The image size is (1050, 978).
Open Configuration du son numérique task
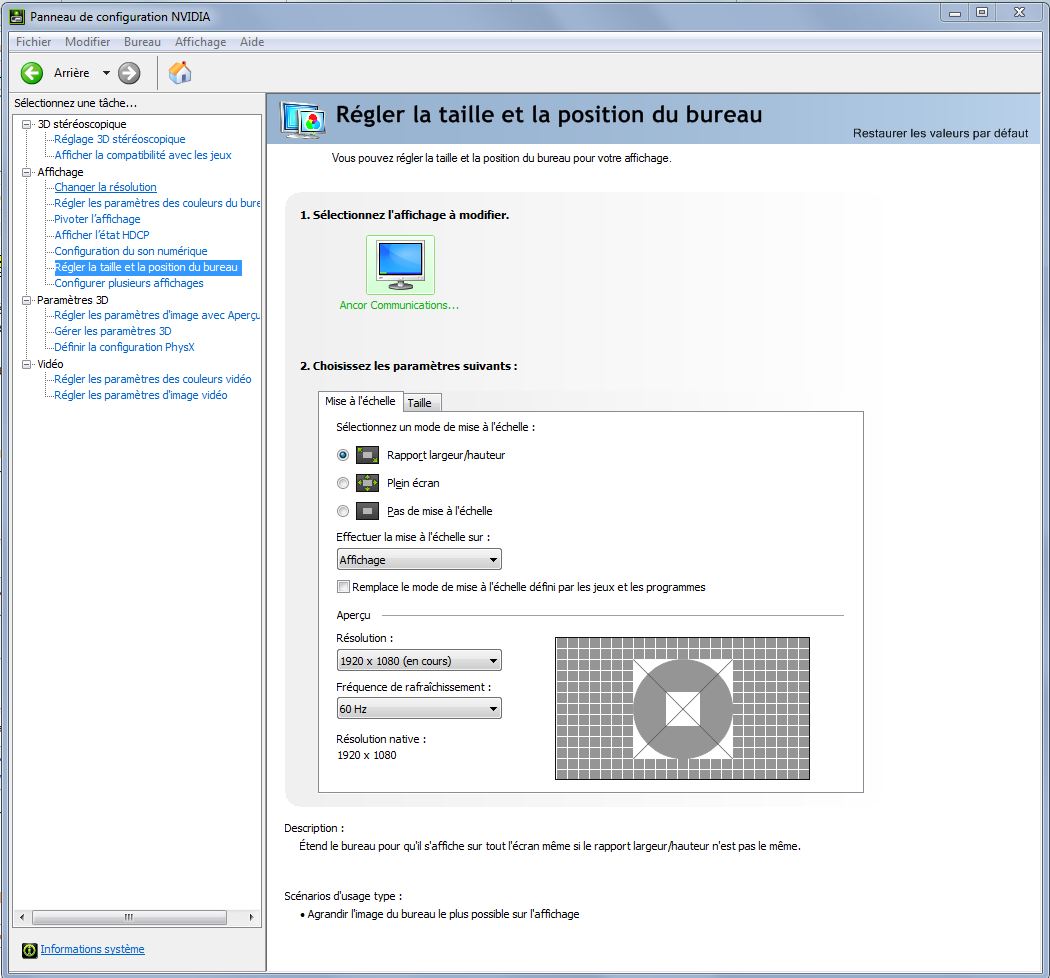pos(131,251)
